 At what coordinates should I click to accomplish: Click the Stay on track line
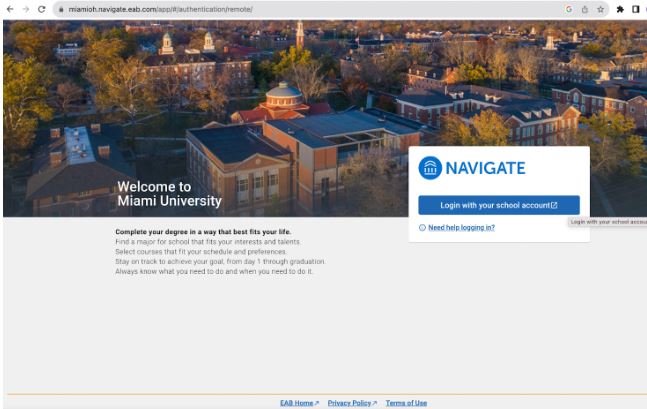[220, 262]
